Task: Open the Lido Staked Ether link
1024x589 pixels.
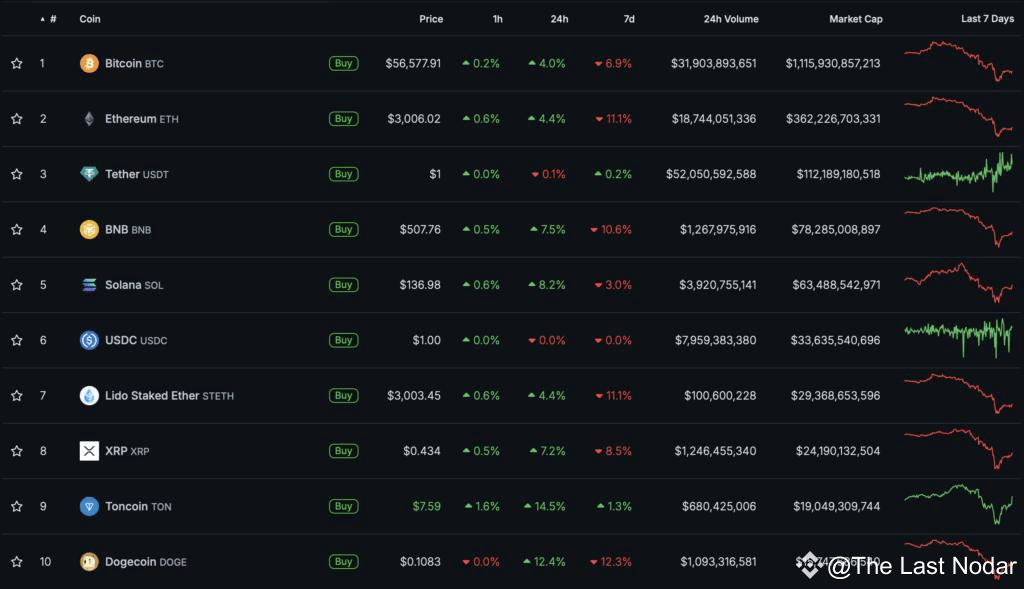Action: pyautogui.click(x=152, y=396)
